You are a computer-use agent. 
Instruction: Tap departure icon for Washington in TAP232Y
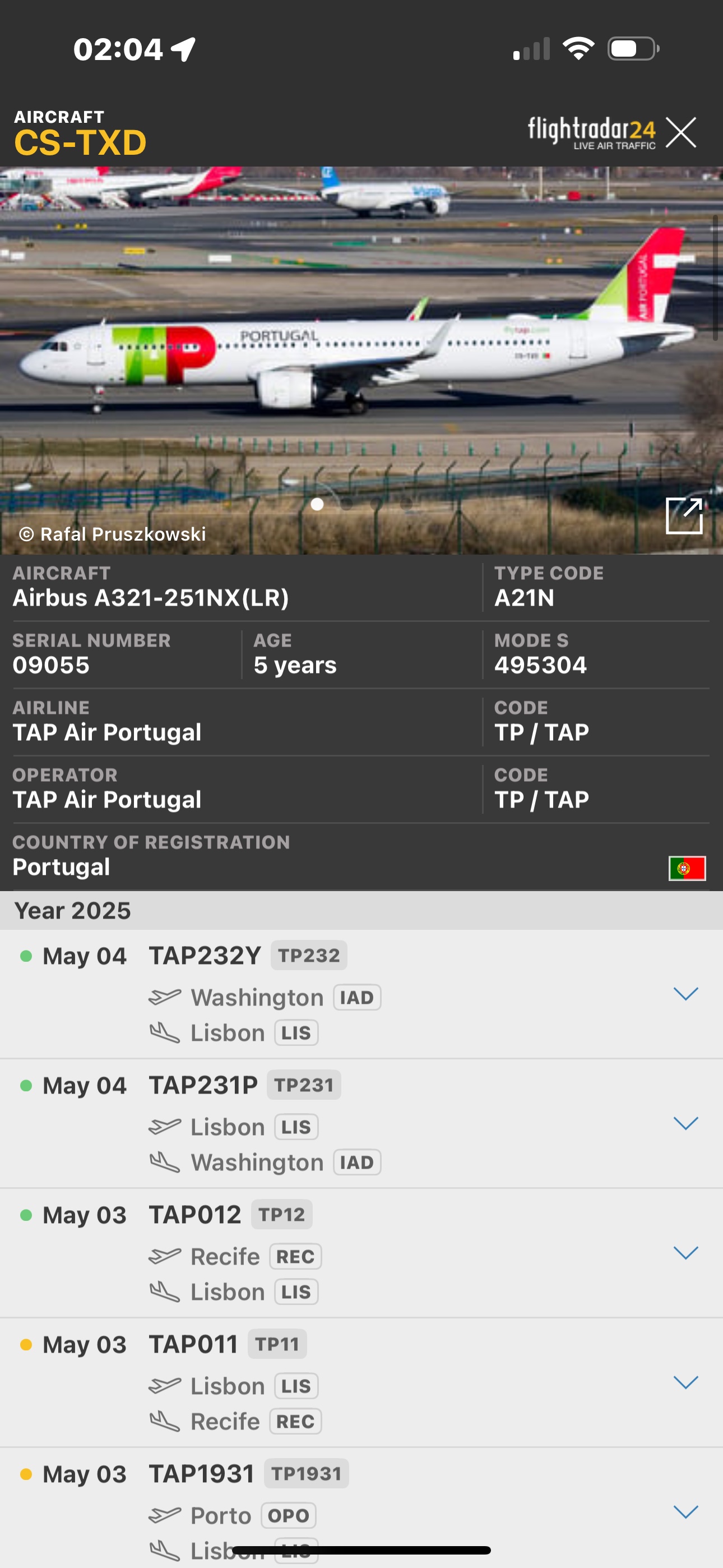click(x=165, y=997)
